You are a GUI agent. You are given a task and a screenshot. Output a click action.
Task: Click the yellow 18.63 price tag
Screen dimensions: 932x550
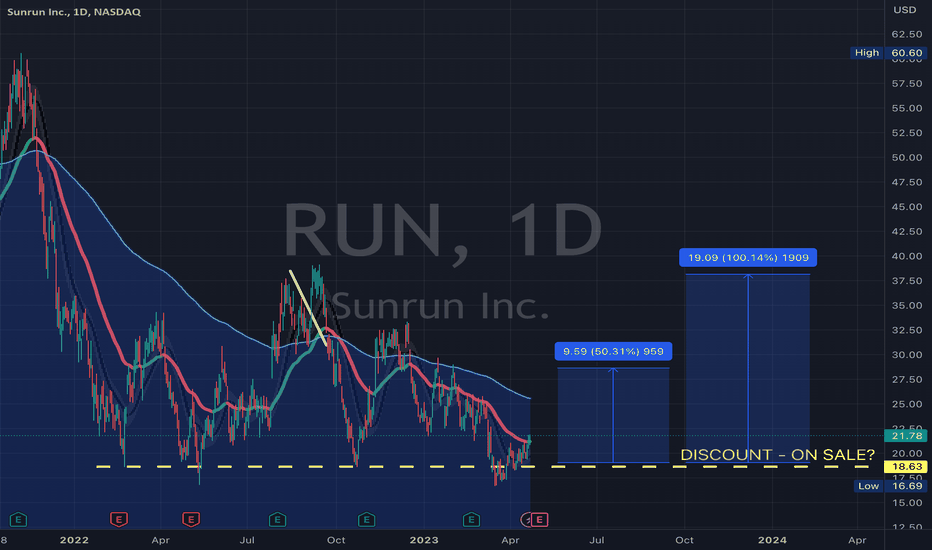pos(906,467)
